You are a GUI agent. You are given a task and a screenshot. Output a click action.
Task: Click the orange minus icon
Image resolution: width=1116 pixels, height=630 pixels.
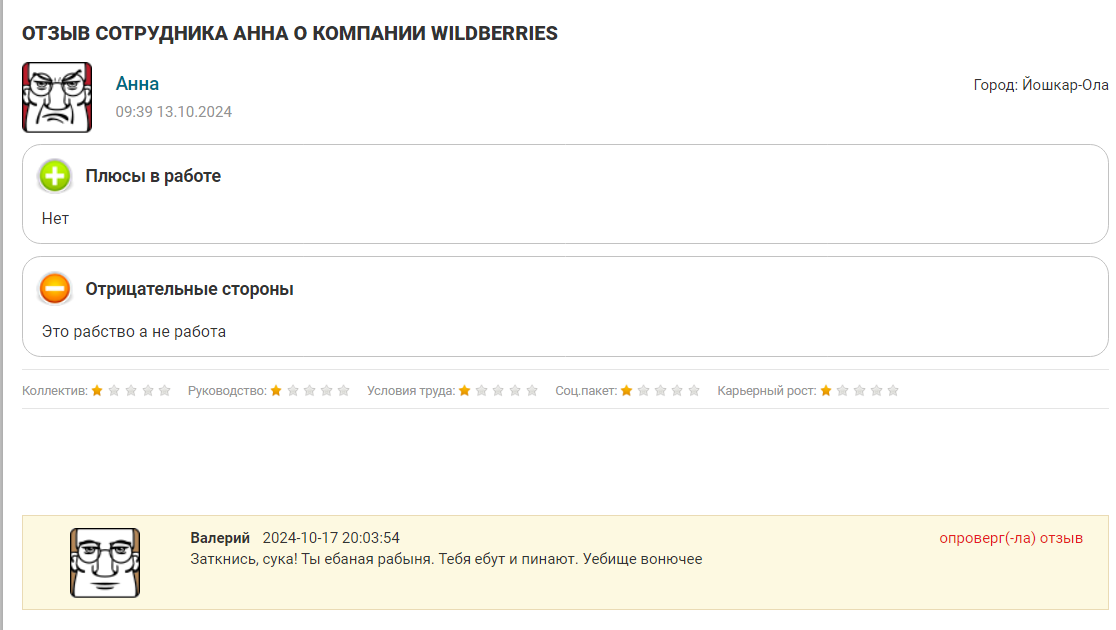pyautogui.click(x=55, y=290)
